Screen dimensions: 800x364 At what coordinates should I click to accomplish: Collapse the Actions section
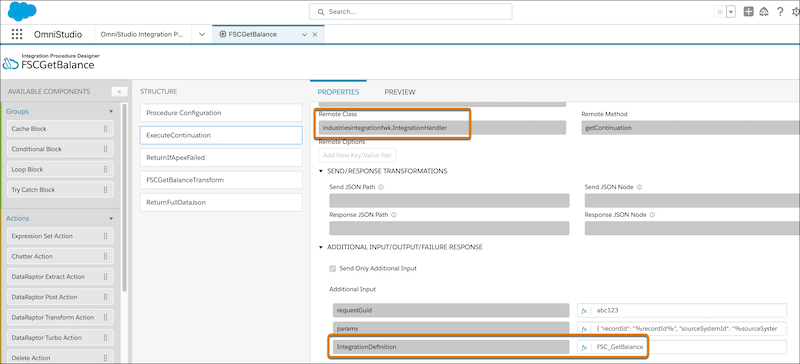pos(111,219)
